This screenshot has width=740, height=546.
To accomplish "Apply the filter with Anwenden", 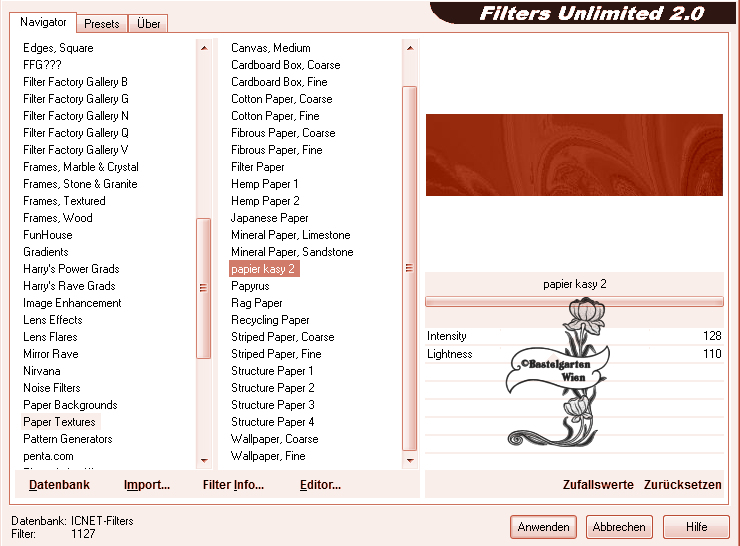I will pos(543,527).
